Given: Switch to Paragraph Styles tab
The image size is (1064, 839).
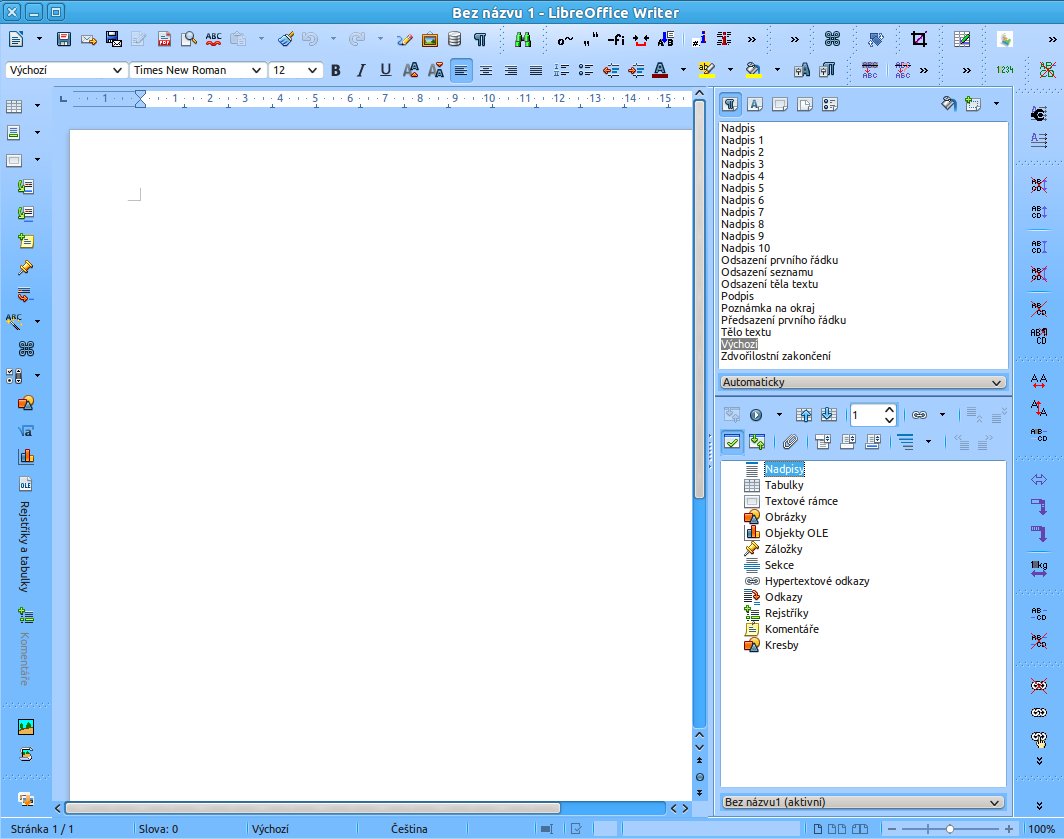Looking at the screenshot, I should [730, 104].
